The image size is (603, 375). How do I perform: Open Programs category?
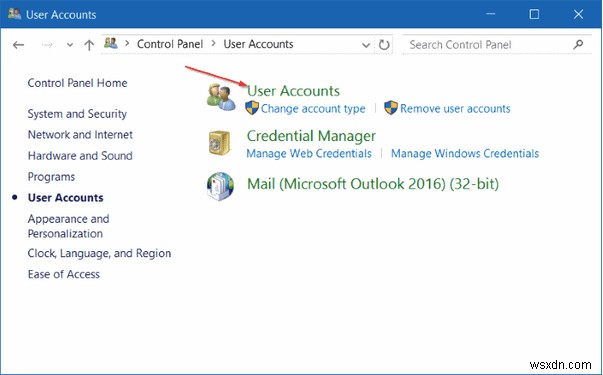coord(51,177)
